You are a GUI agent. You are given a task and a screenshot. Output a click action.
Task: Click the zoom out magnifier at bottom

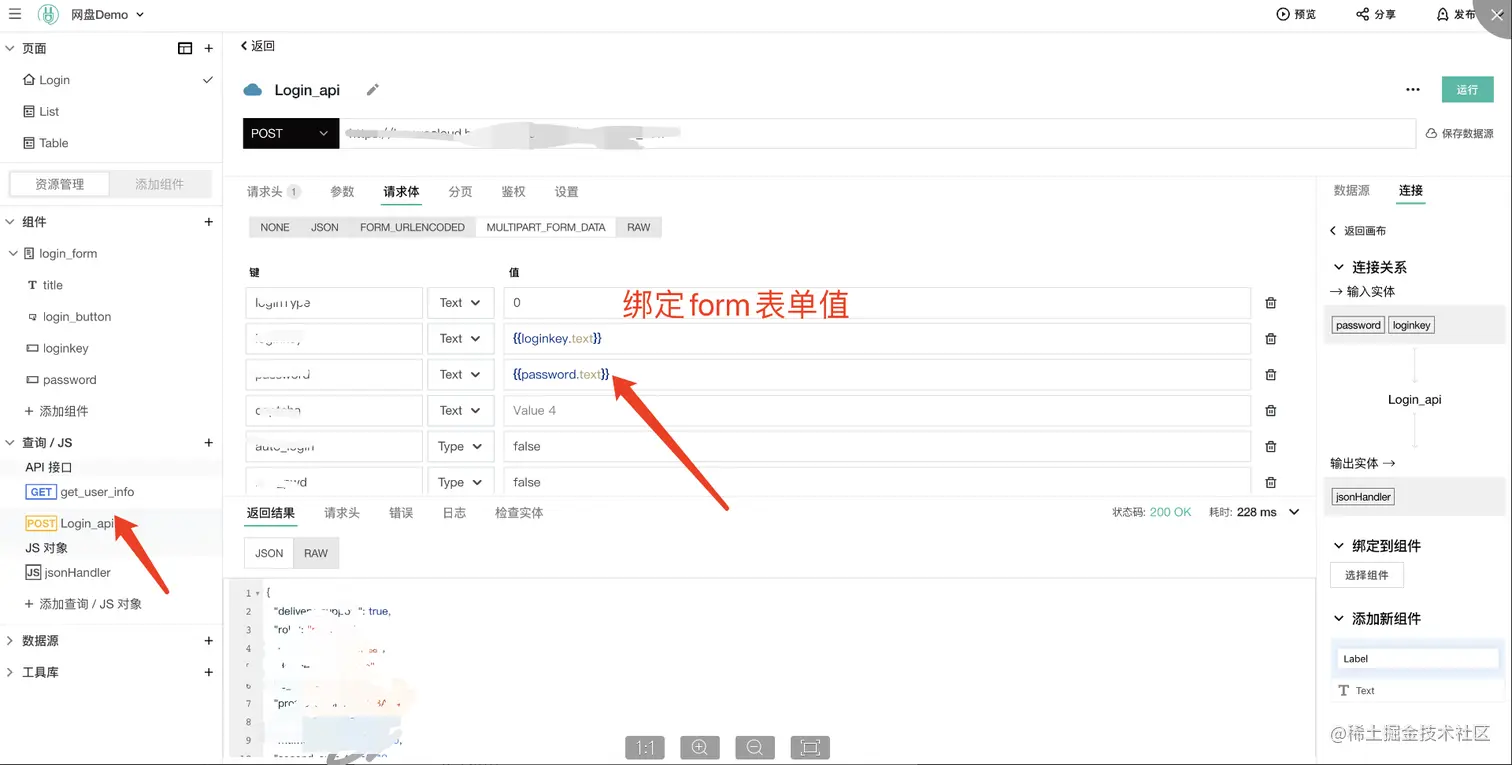coord(754,747)
